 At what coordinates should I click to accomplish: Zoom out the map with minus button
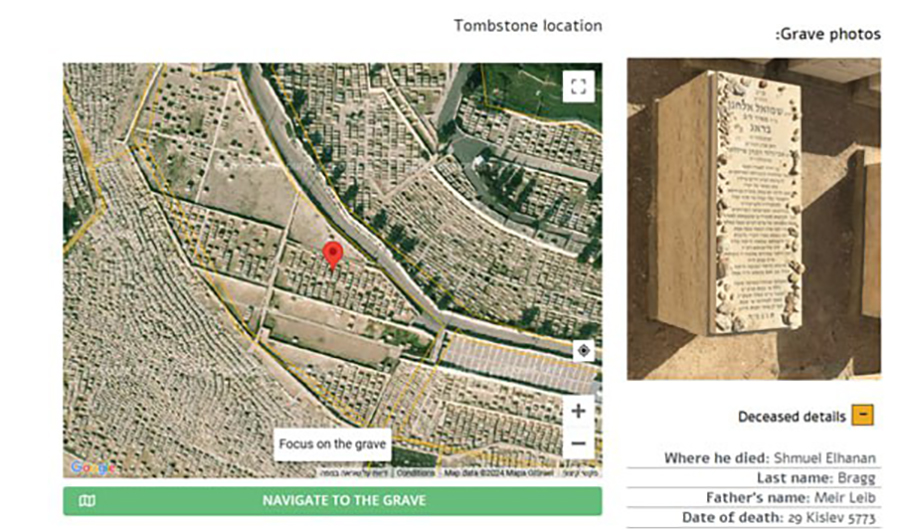point(578,443)
